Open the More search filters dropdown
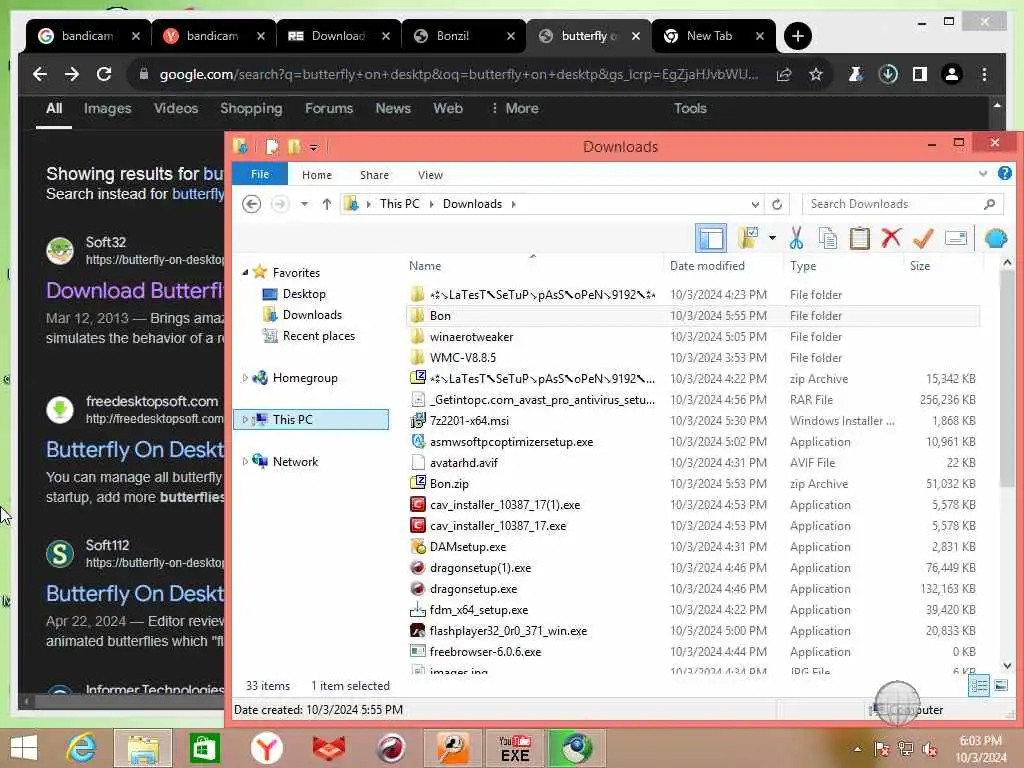This screenshot has height=768, width=1024. [515, 108]
